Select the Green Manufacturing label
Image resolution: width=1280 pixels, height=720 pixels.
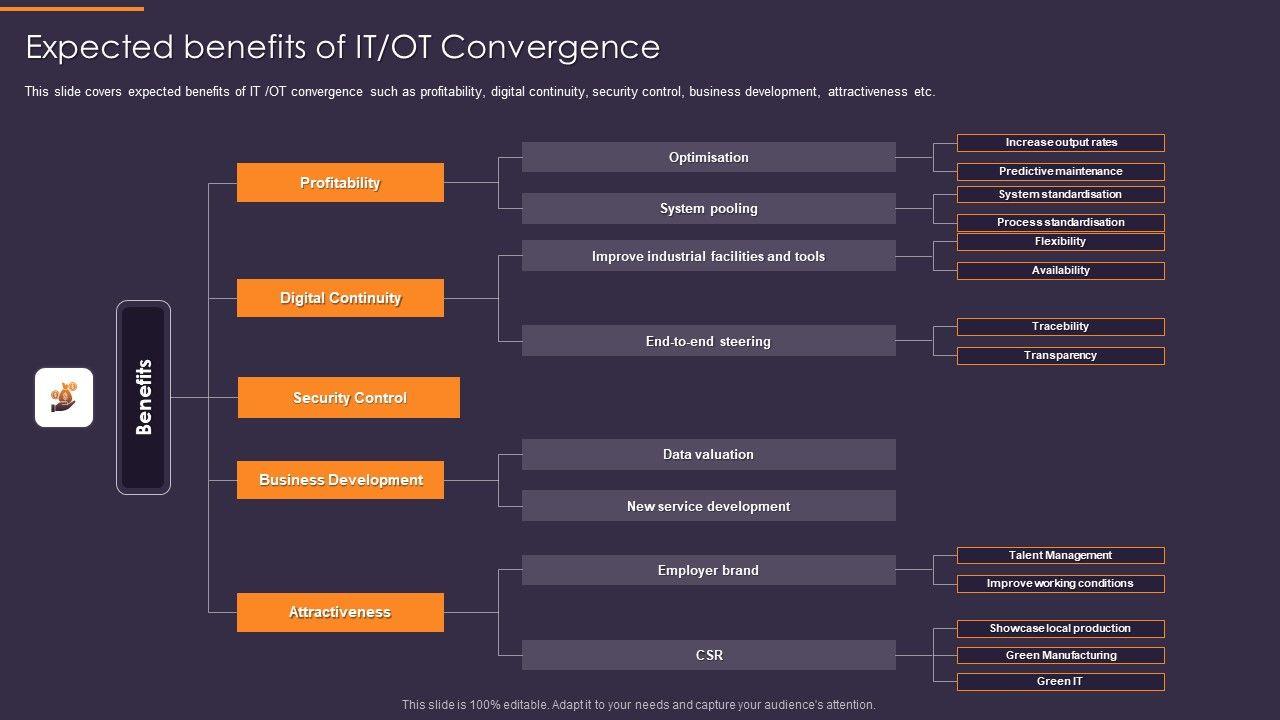pos(1061,655)
